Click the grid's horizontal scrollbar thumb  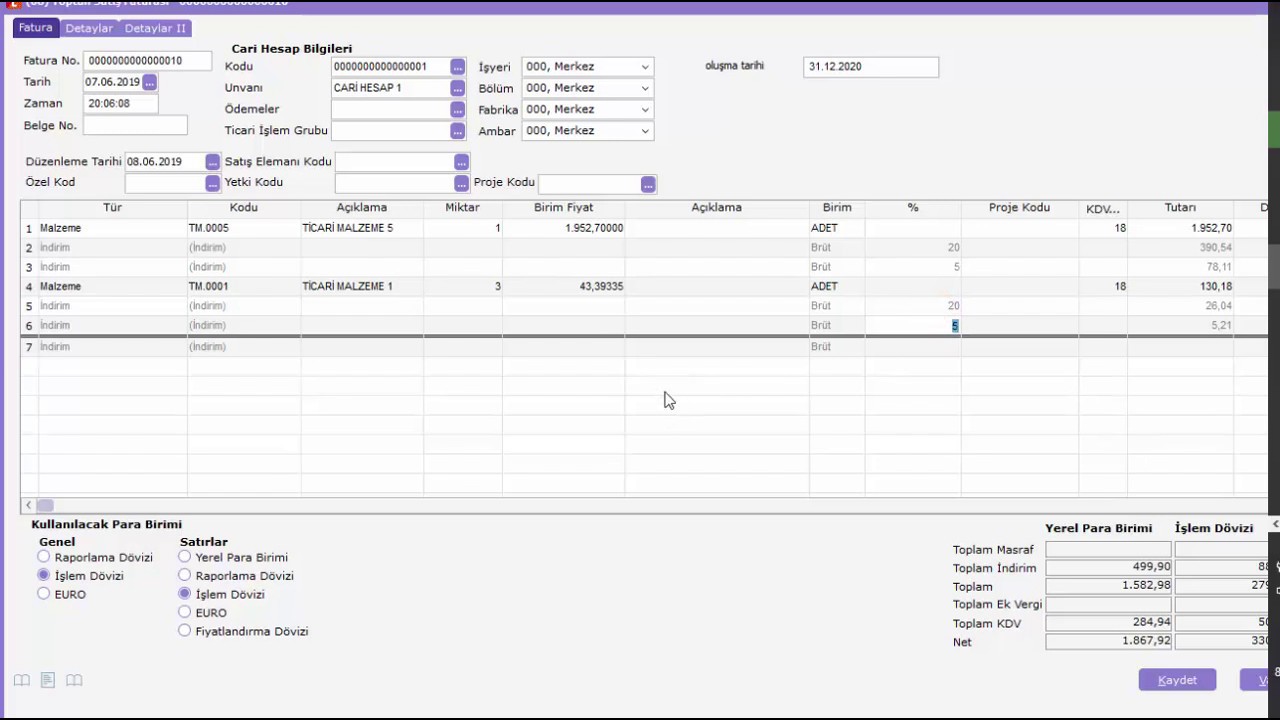[45, 505]
